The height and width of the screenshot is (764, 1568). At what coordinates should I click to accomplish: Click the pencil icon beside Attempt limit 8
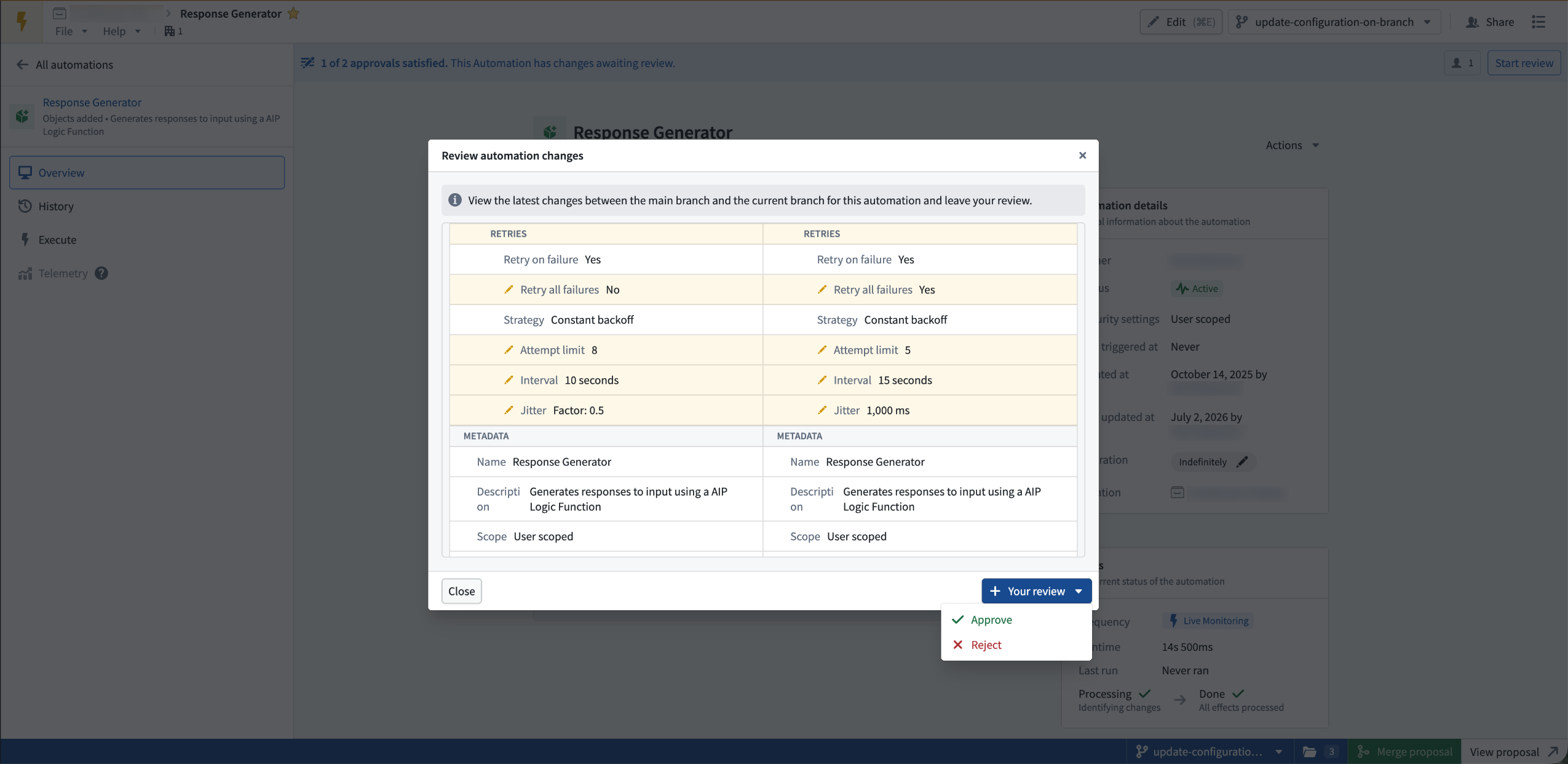click(x=509, y=349)
